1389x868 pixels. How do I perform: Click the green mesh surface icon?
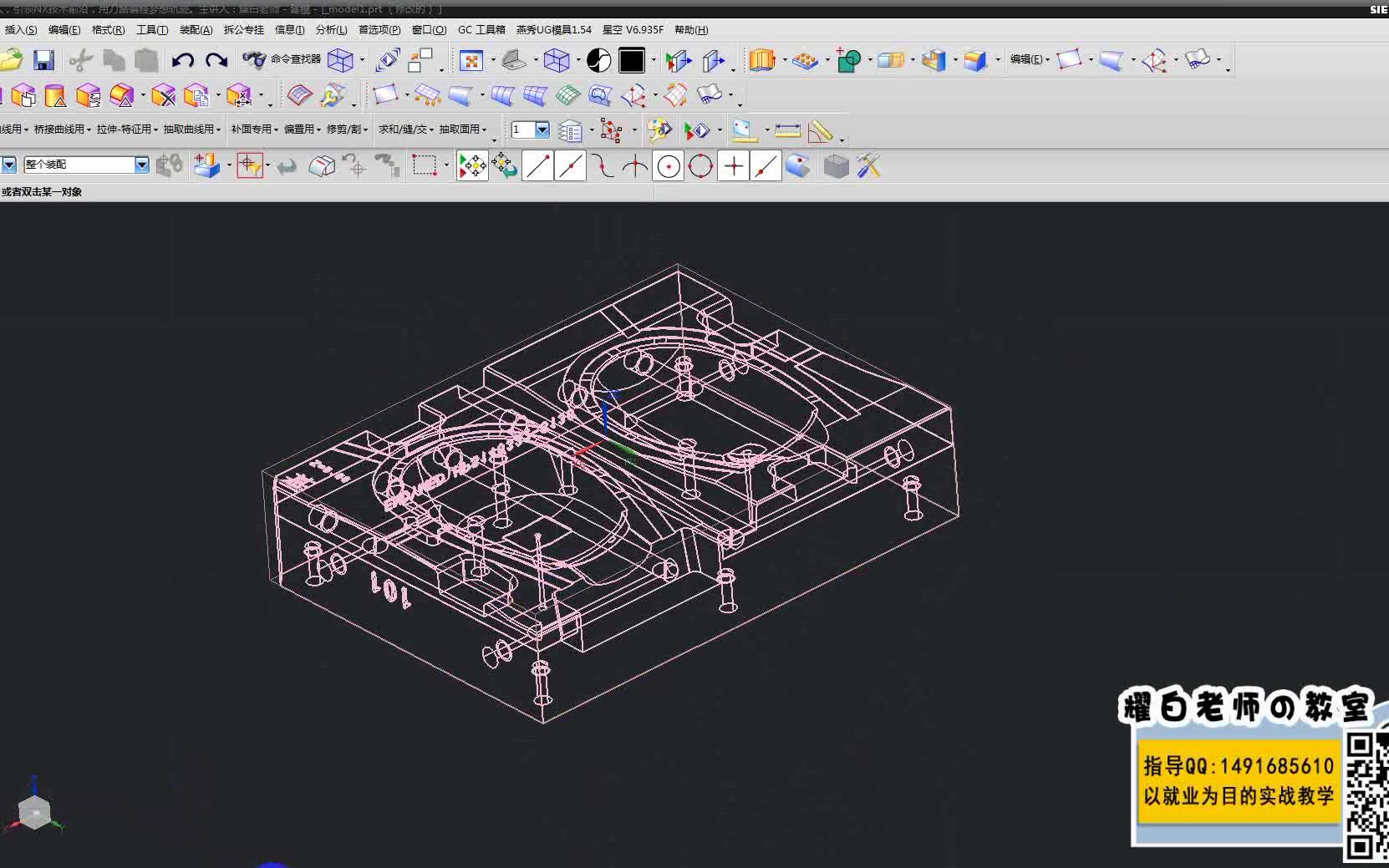coord(567,96)
